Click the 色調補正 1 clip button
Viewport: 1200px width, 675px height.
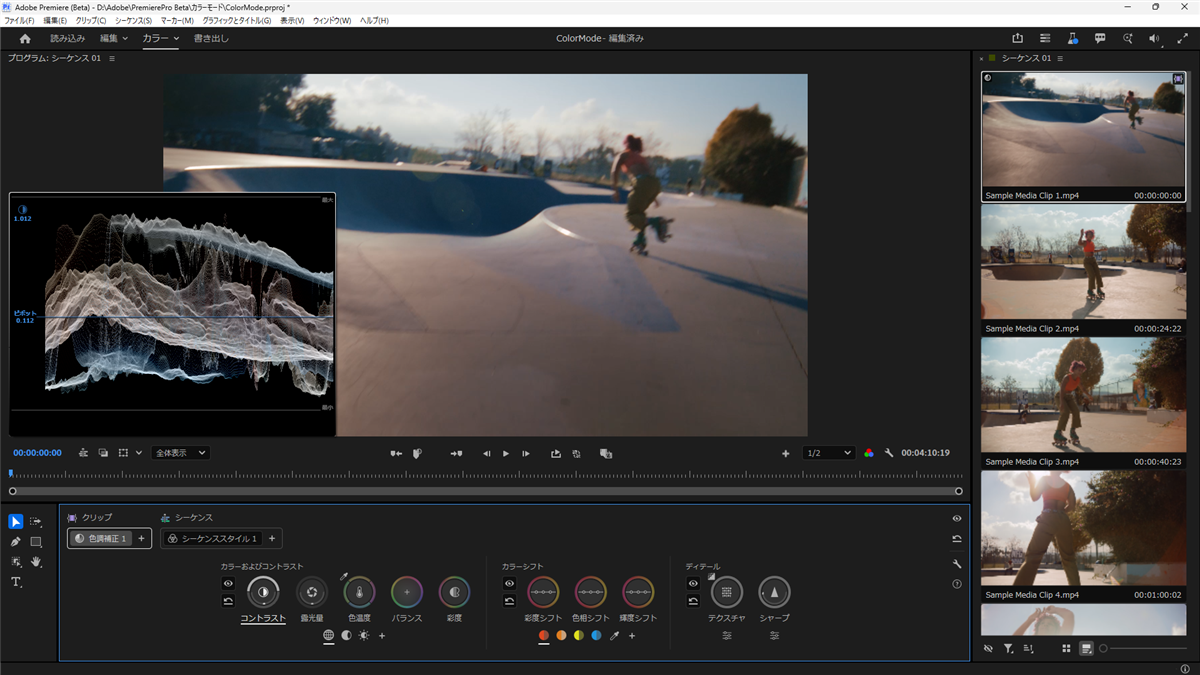pos(101,538)
